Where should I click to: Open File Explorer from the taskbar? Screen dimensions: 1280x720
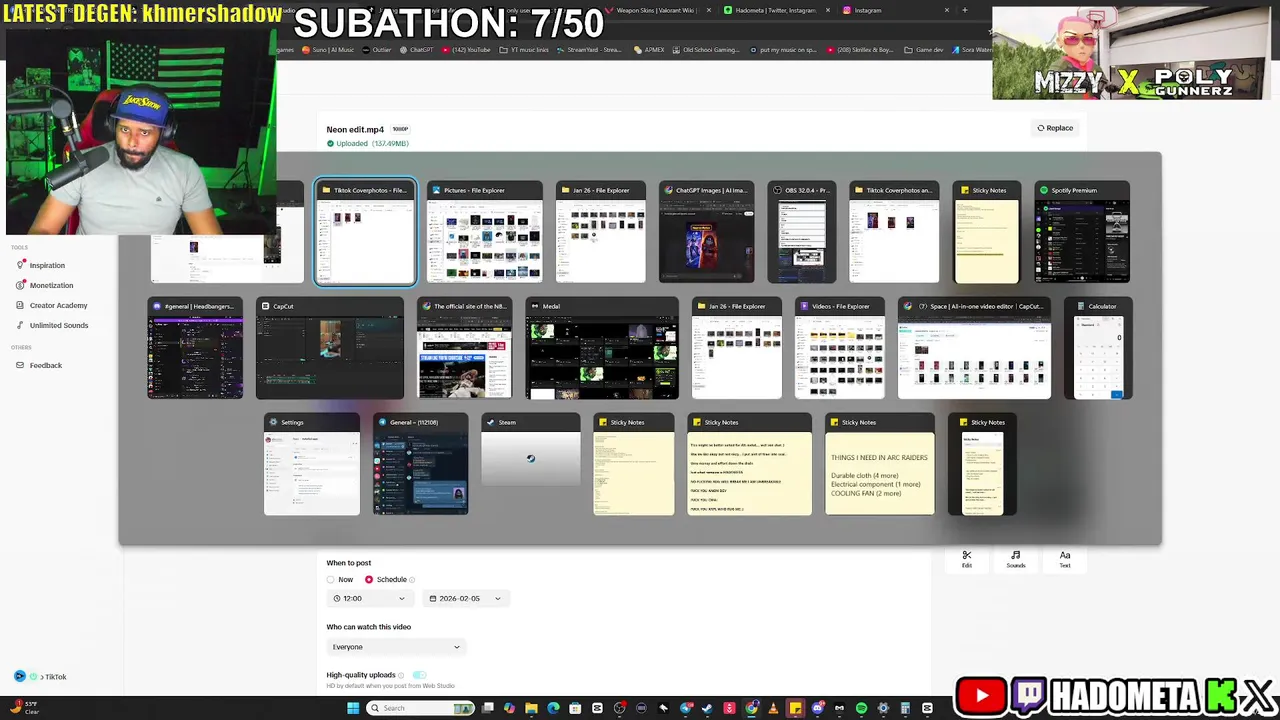pyautogui.click(x=531, y=708)
